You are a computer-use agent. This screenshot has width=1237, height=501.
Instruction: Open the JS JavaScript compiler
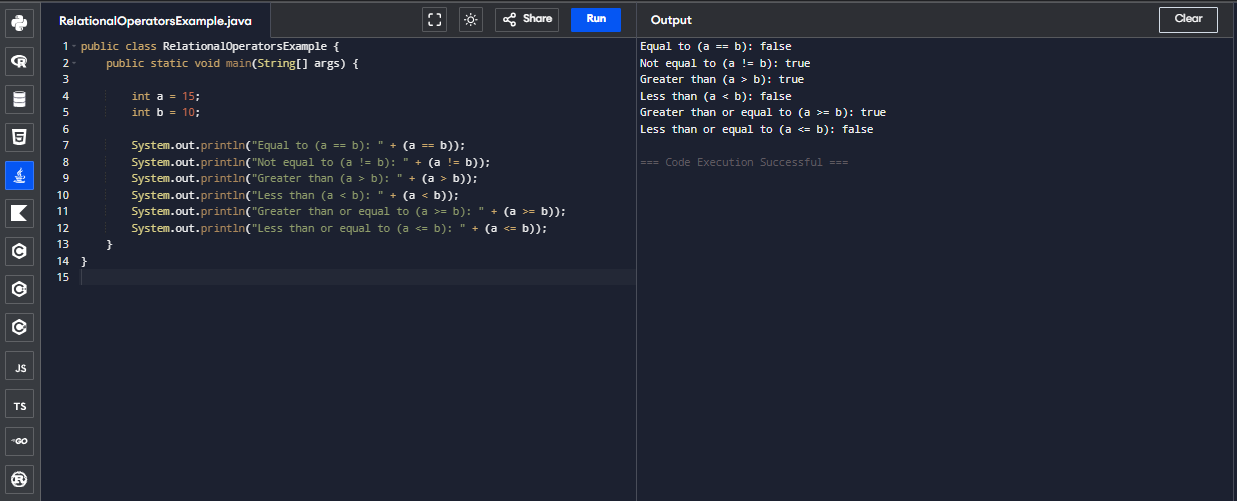19,368
